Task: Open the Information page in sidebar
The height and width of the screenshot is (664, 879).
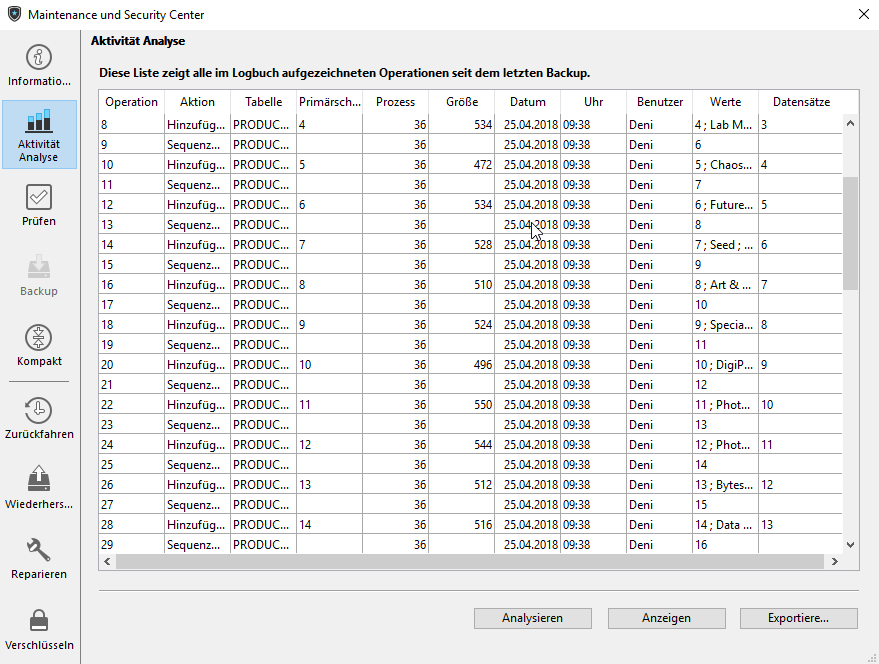Action: click(x=39, y=65)
